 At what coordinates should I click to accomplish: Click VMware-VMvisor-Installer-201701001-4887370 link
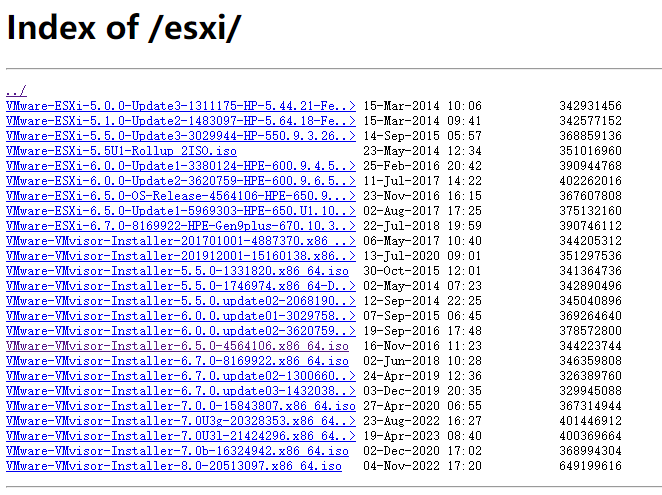[181, 241]
